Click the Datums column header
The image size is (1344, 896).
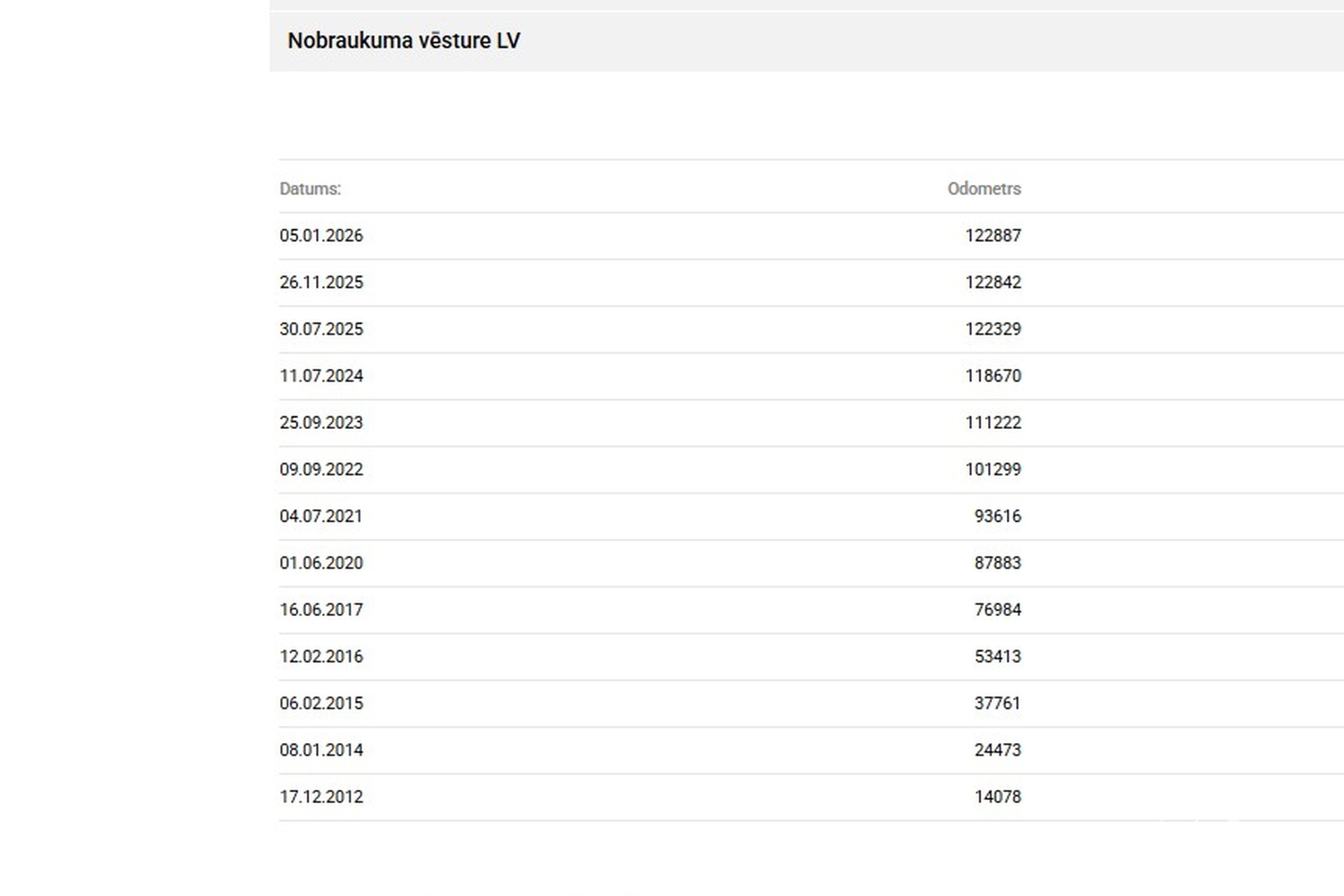(x=310, y=189)
